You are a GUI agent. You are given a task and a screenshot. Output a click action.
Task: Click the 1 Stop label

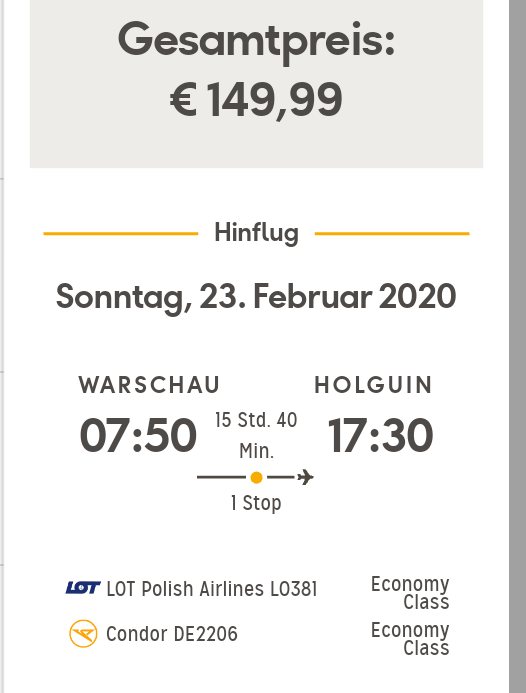[256, 503]
